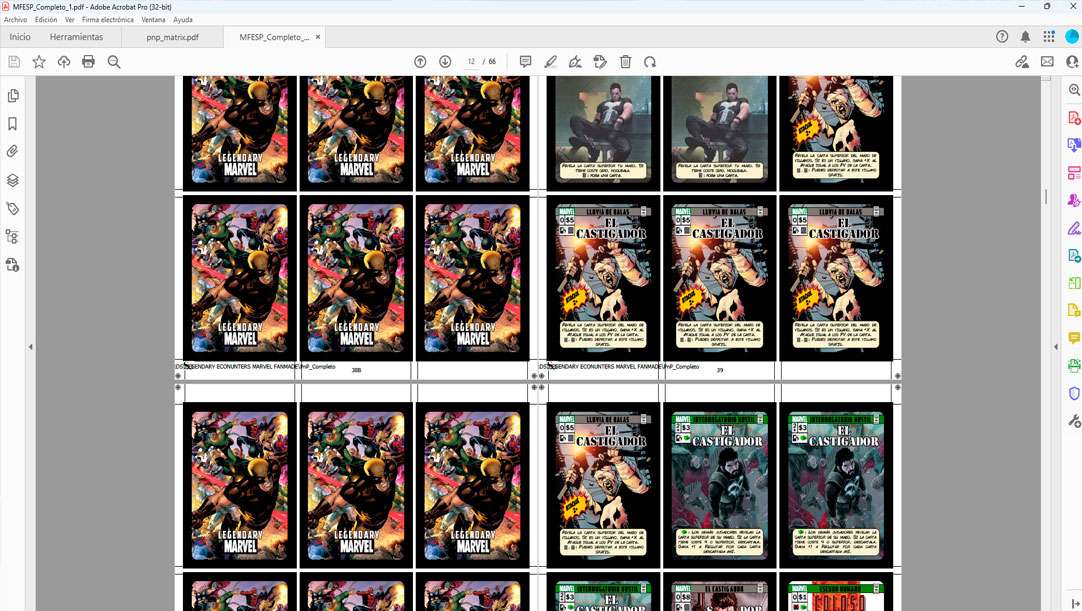Open the search and zoom tool in right pane
Viewport: 1082px width, 611px height.
tap(1074, 90)
